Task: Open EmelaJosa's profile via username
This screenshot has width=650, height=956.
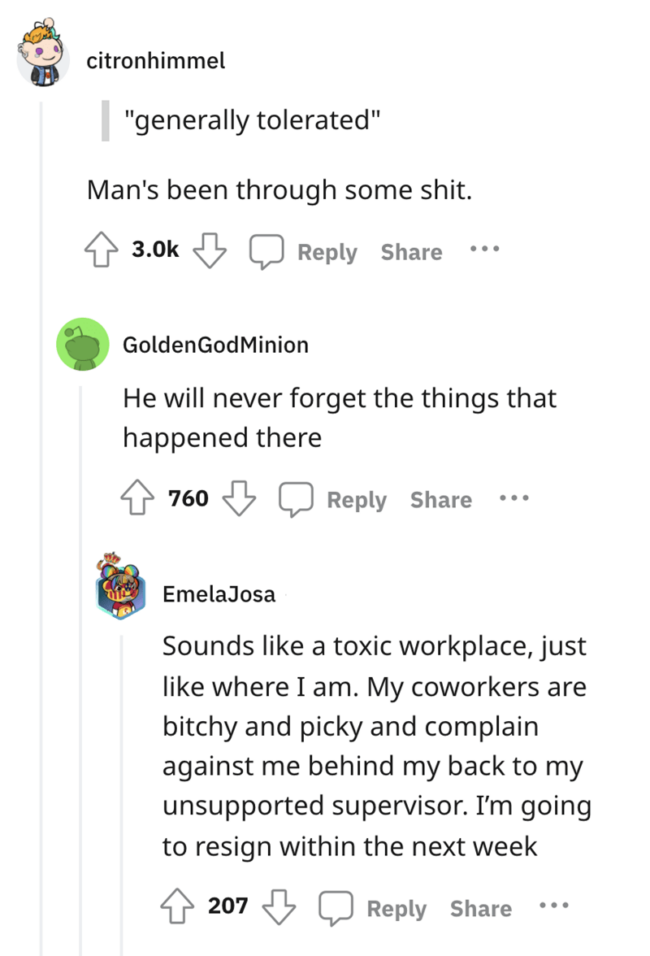Action: click(219, 593)
